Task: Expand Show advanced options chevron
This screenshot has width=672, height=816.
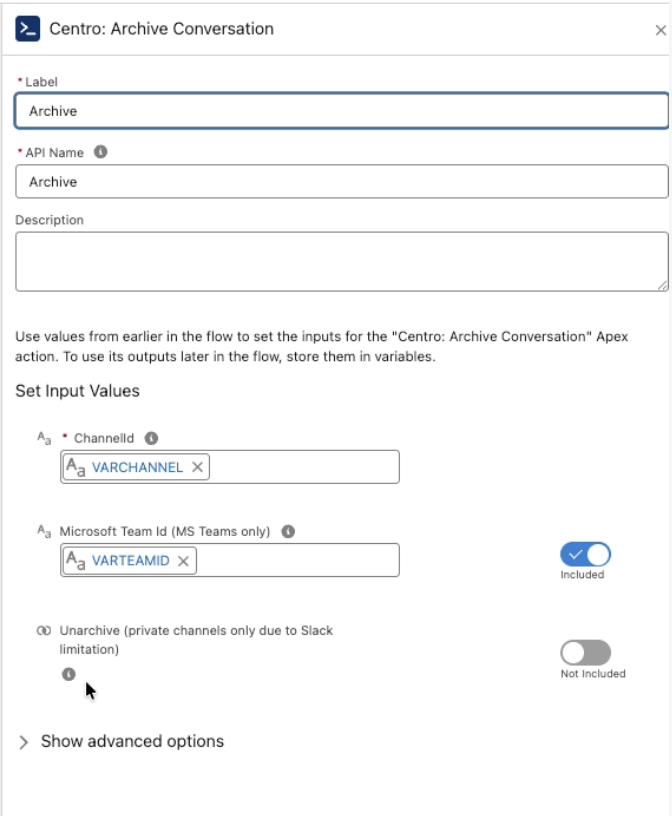Action: (x=23, y=742)
